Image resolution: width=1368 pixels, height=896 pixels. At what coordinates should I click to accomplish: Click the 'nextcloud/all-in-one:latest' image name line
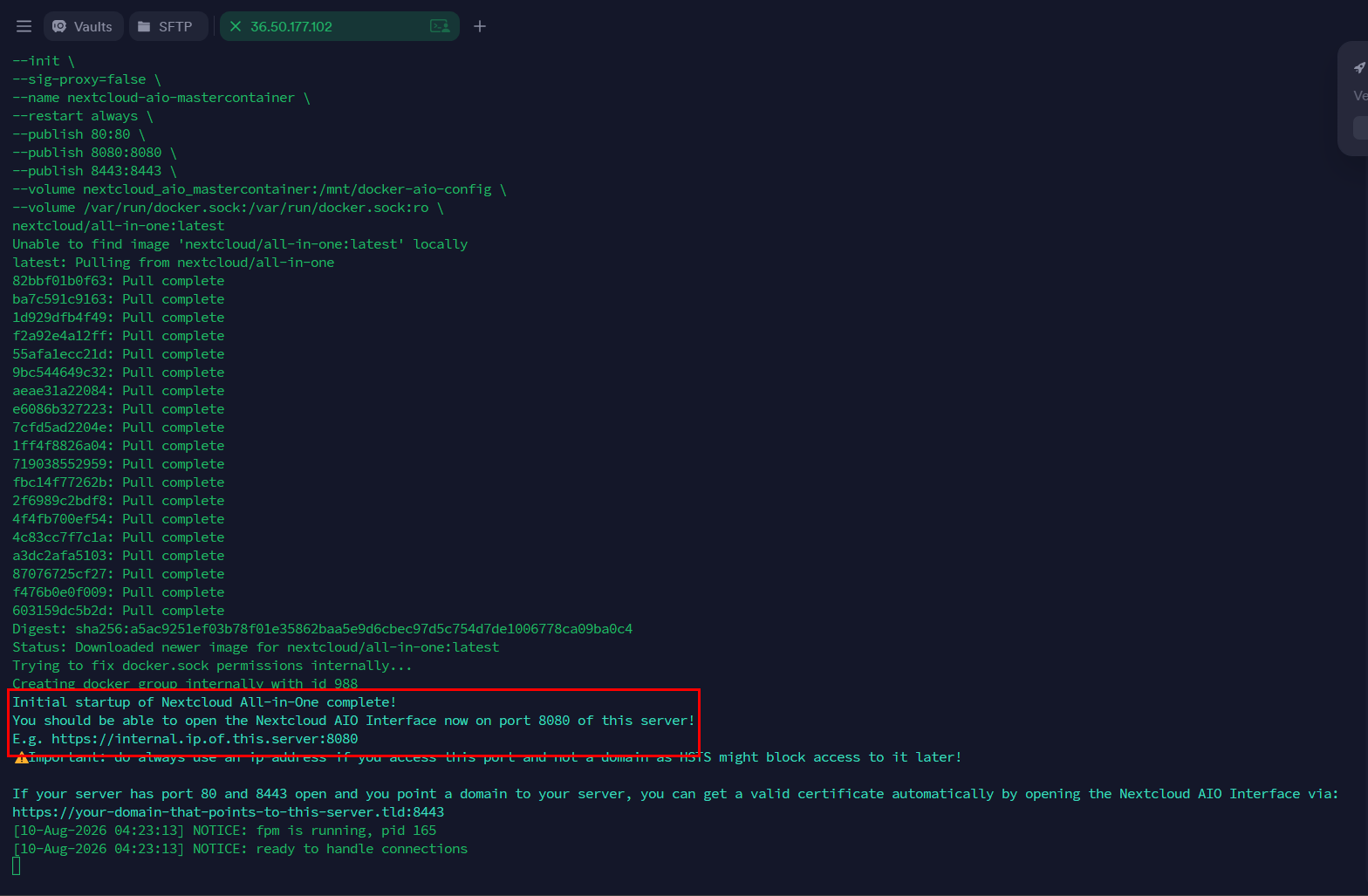click(118, 226)
